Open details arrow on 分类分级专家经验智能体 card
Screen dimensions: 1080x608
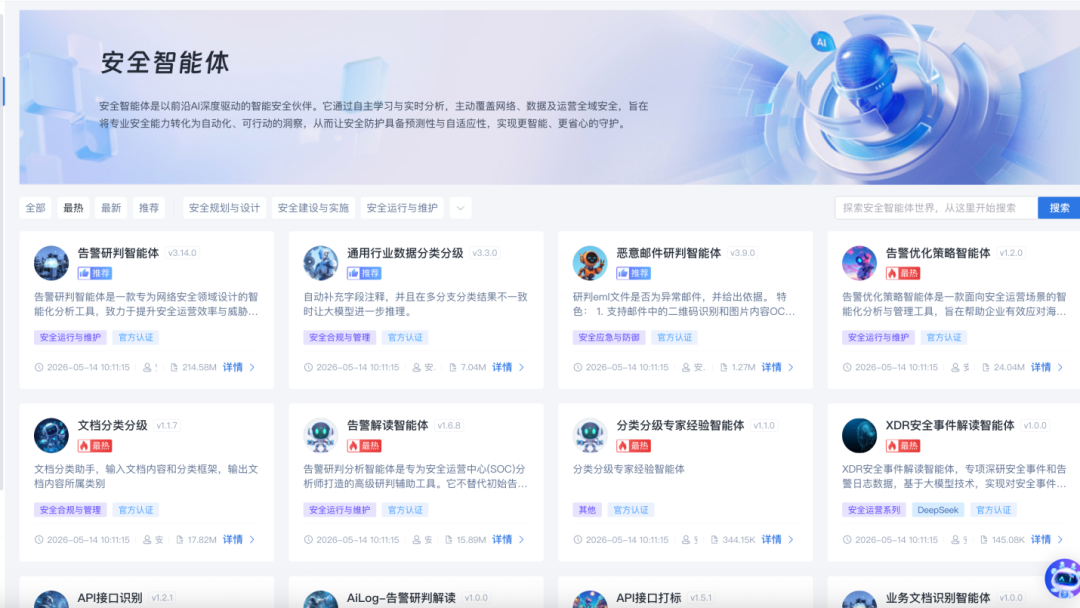[791, 540]
